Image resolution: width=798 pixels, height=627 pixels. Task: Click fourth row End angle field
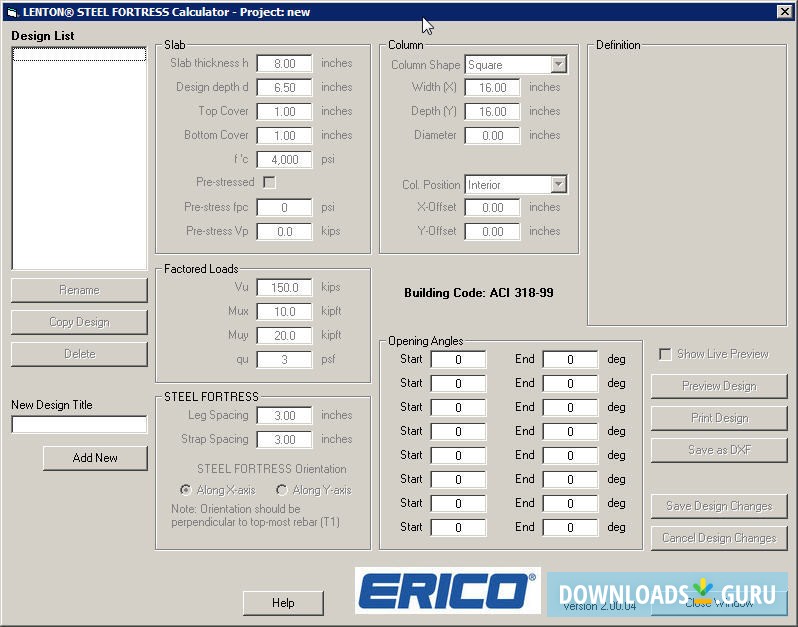(x=570, y=432)
